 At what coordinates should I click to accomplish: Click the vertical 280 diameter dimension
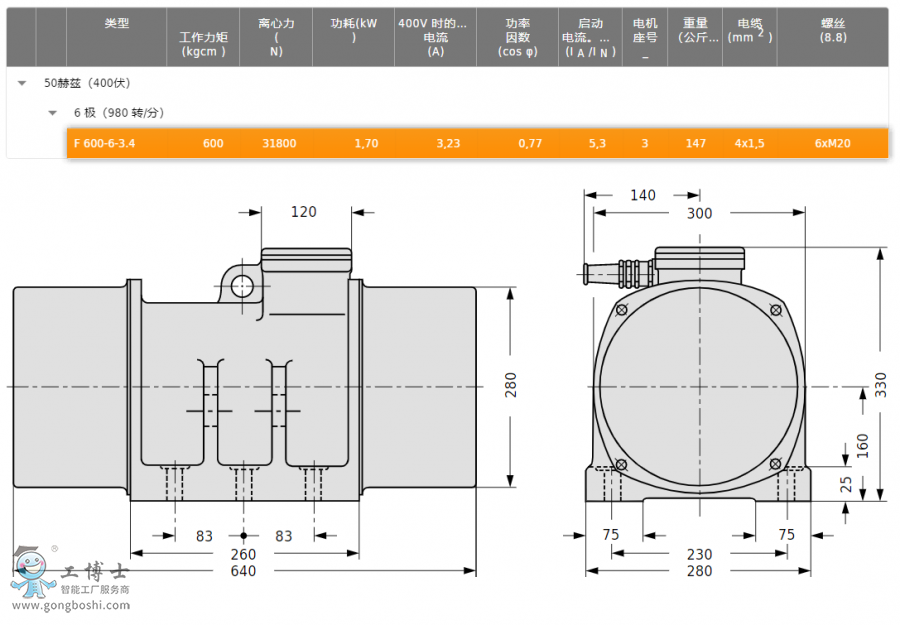(511, 385)
